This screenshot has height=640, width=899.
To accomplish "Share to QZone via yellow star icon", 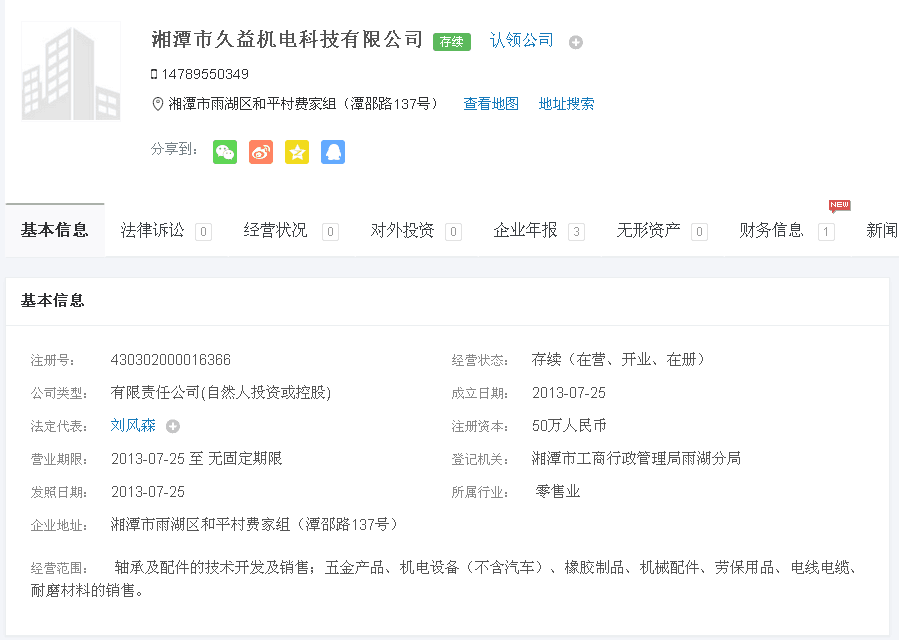I will [x=297, y=152].
